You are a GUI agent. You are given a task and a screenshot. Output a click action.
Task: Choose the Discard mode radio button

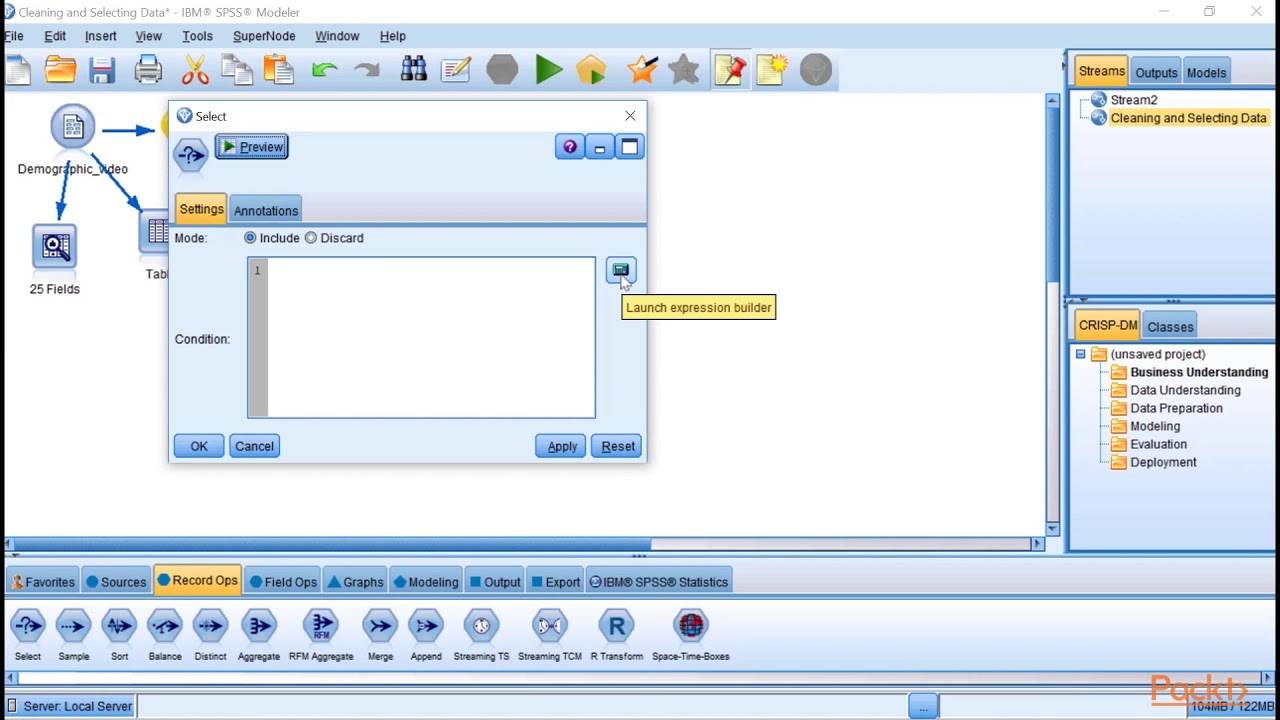(311, 238)
